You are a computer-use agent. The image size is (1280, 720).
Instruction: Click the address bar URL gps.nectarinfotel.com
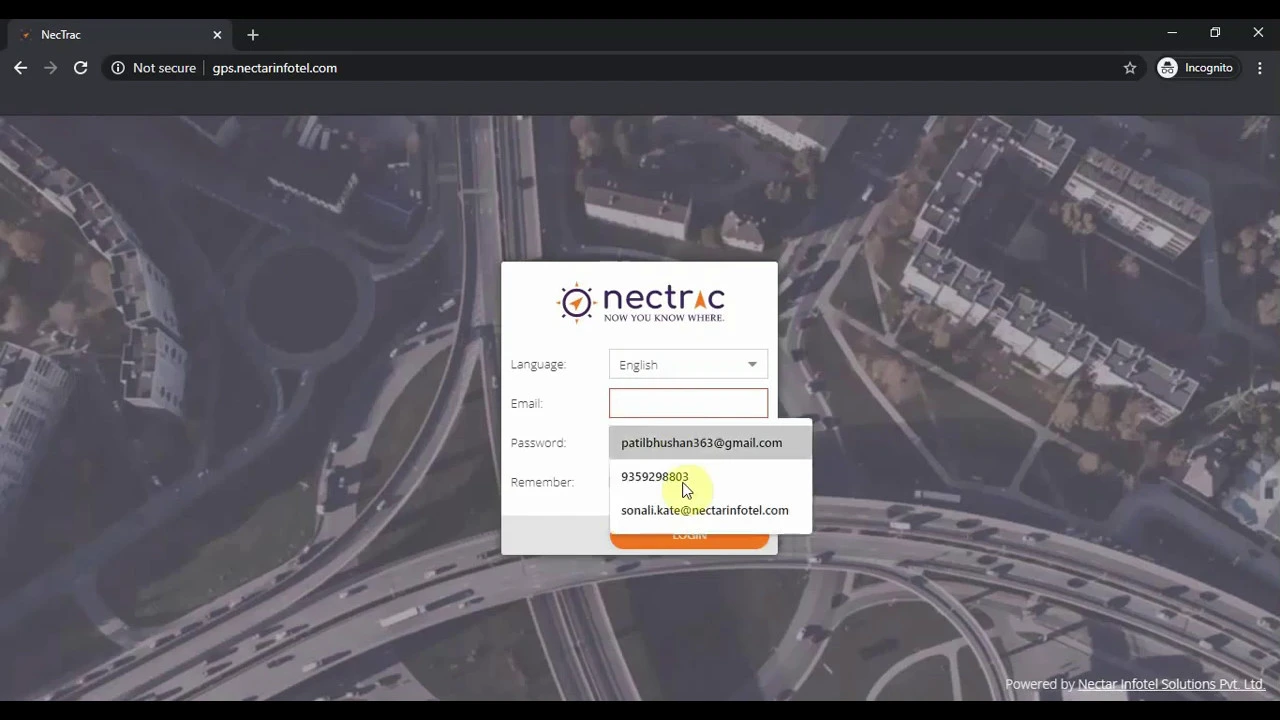(274, 68)
